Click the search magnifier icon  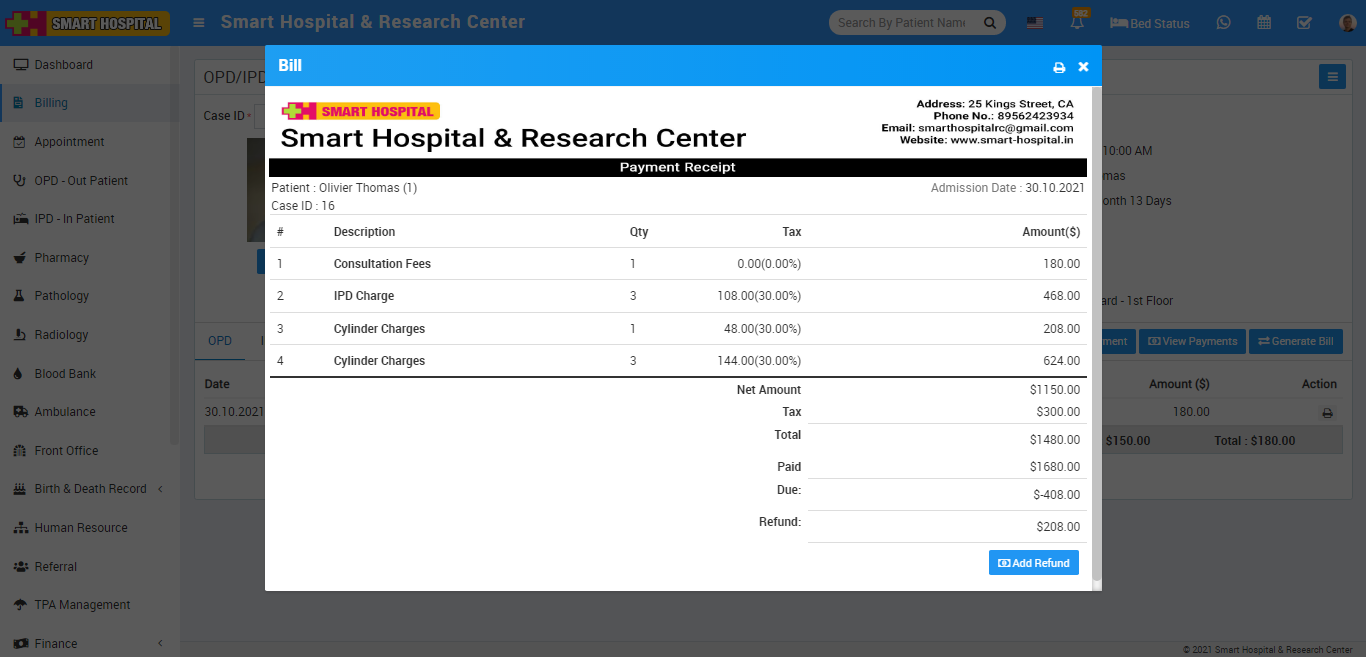click(x=990, y=22)
